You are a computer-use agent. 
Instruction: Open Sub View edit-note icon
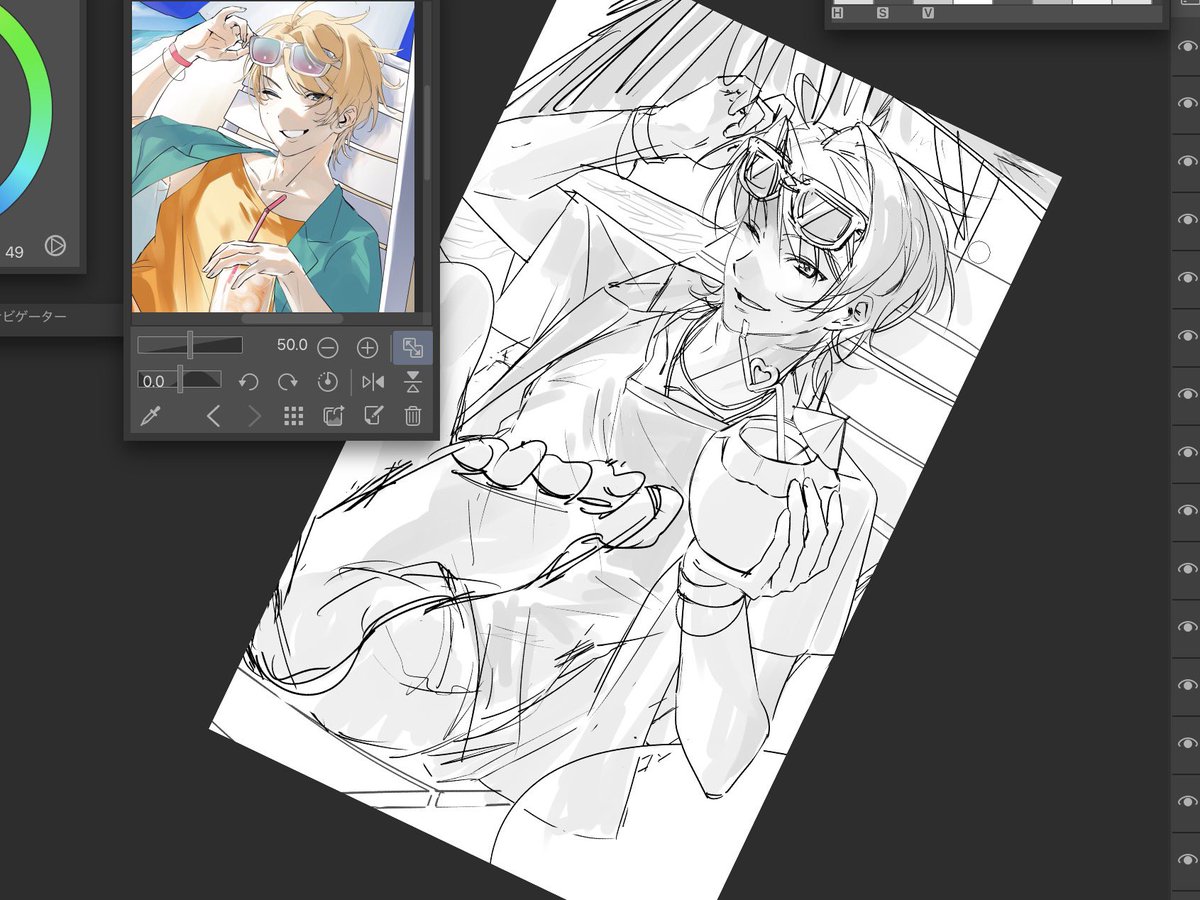[x=373, y=417]
